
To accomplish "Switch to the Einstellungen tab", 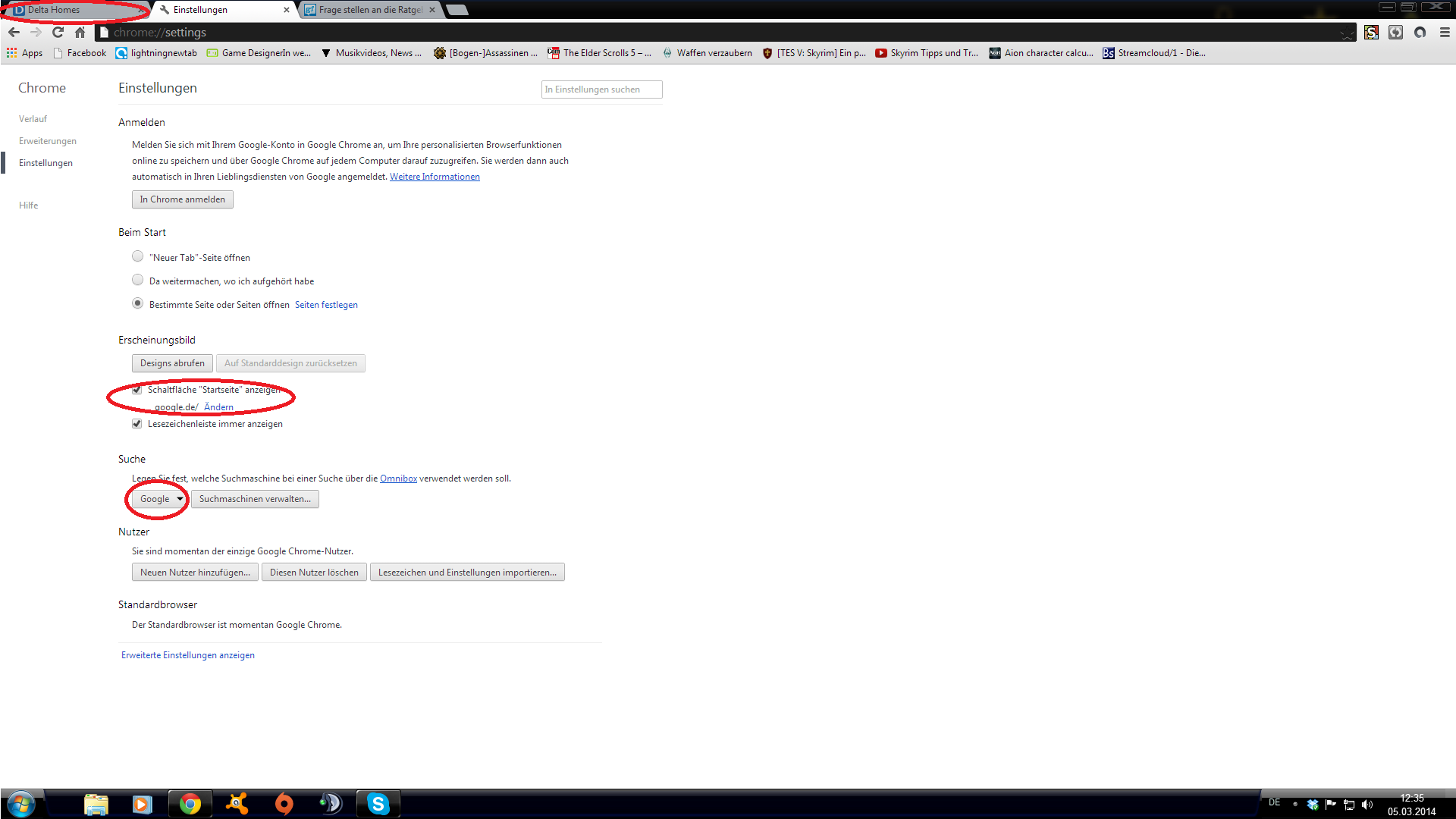I will click(x=222, y=10).
